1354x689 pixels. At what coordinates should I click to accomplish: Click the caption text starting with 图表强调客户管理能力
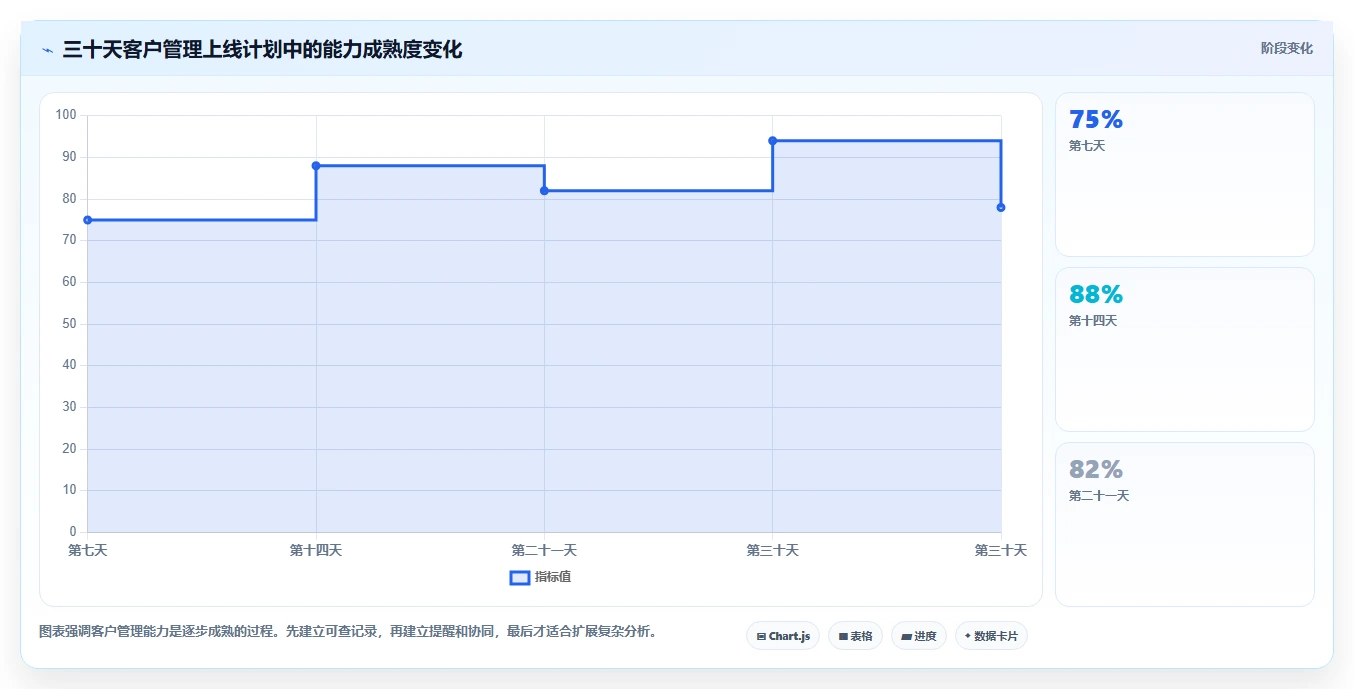tap(348, 632)
